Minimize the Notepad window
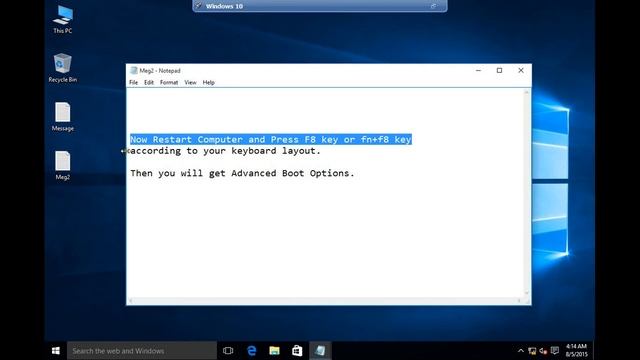The width and height of the screenshot is (640, 360). click(478, 70)
